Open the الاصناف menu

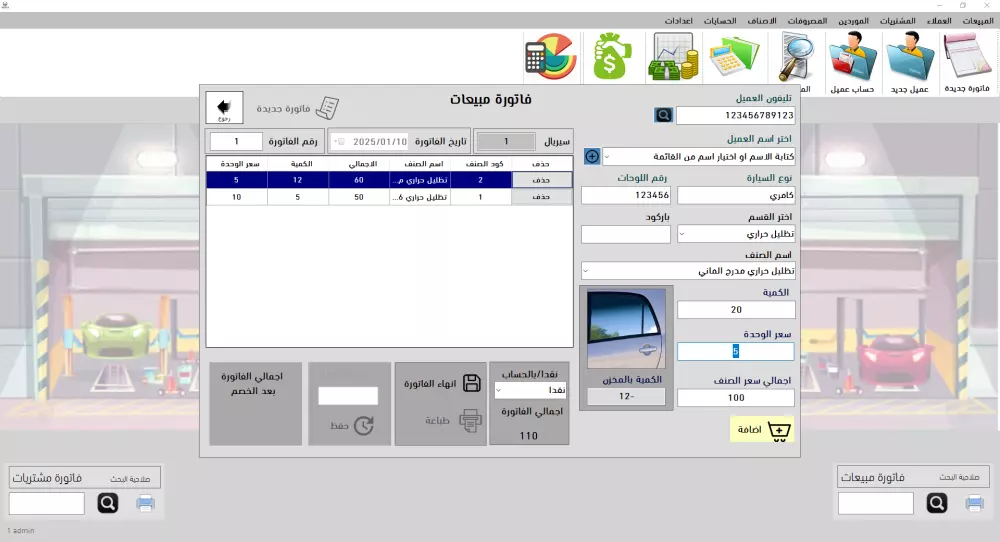pos(762,21)
